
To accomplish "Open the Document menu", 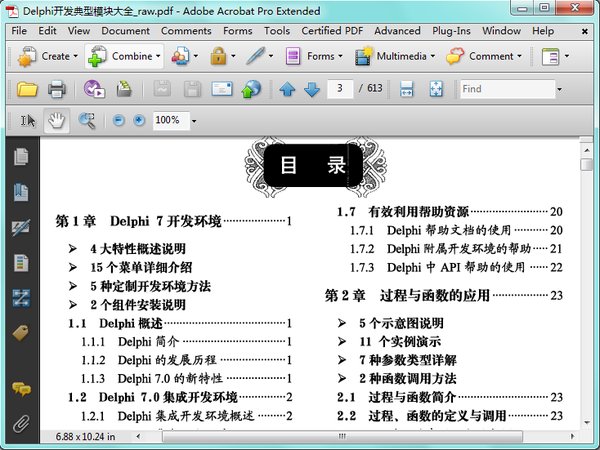I will coord(126,31).
